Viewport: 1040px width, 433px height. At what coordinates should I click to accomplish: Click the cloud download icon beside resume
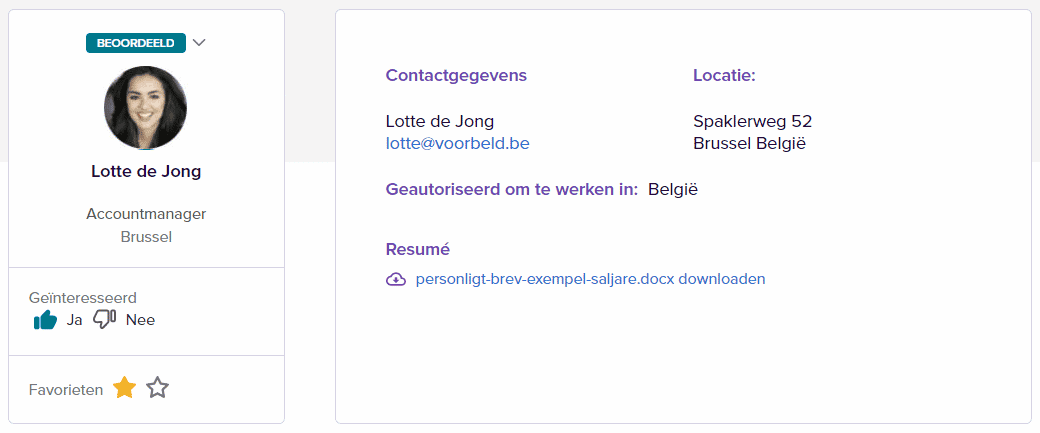pyautogui.click(x=396, y=279)
